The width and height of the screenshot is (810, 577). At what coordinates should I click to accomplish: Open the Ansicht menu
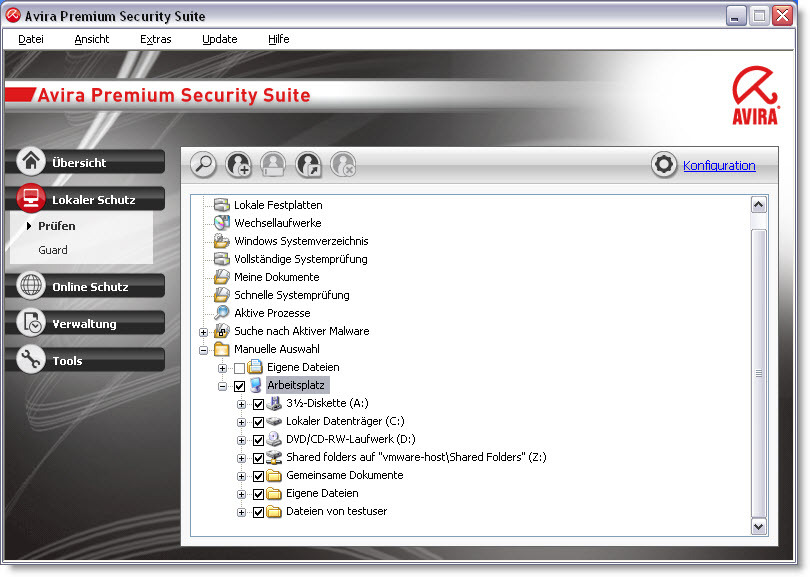click(91, 39)
